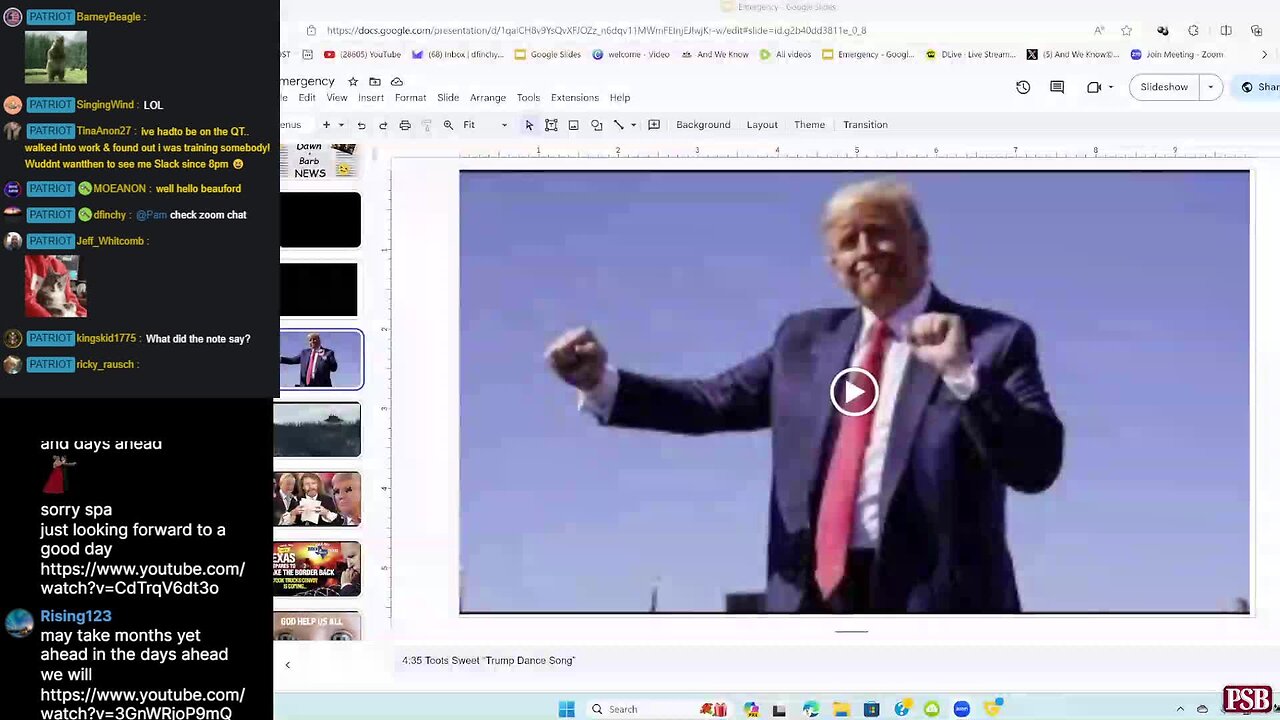Open the browser extensions puzzle icon
Image resolution: width=1280 pixels, height=720 pixels.
(x=1193, y=31)
